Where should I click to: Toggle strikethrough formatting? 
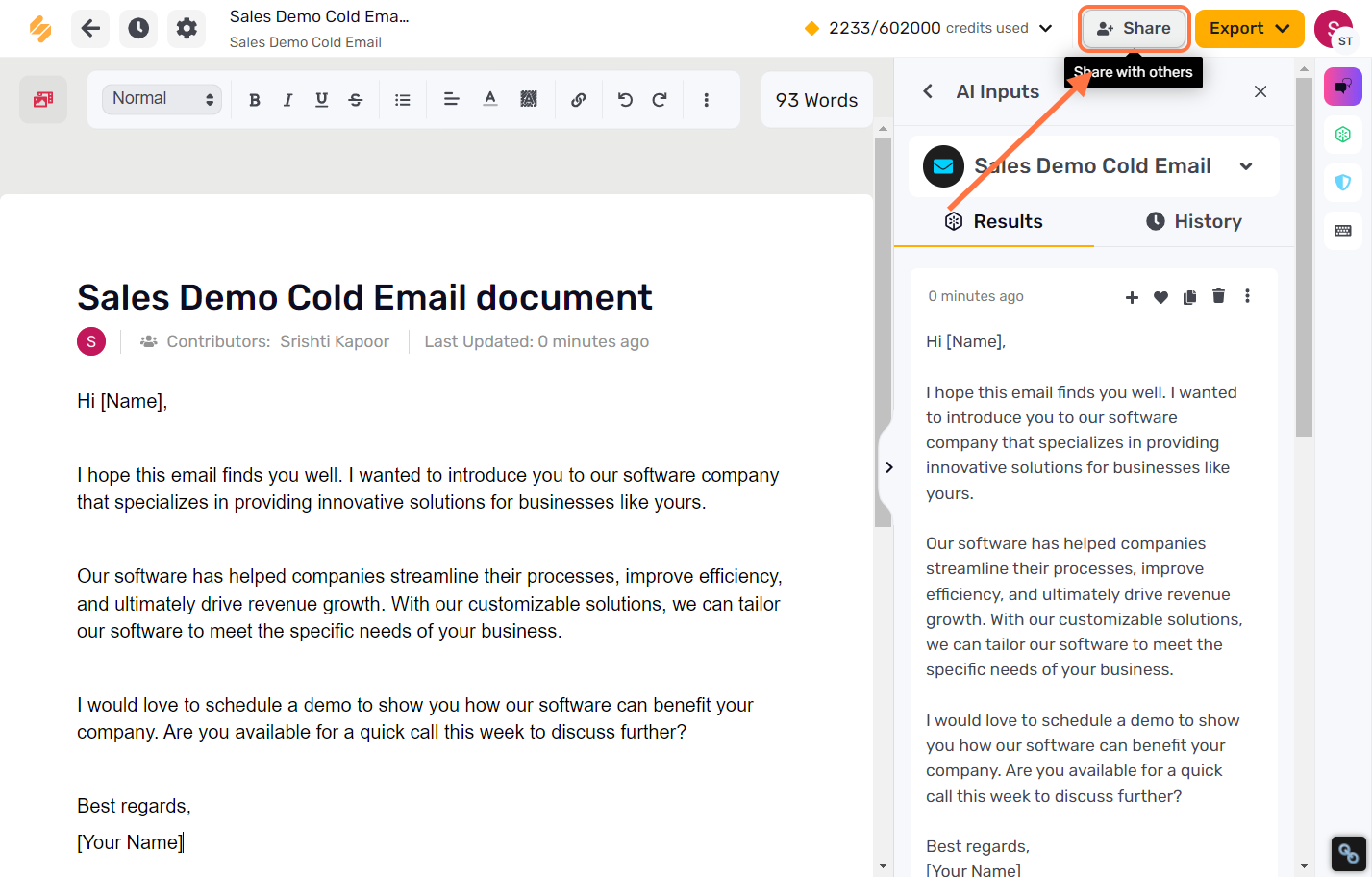point(356,99)
